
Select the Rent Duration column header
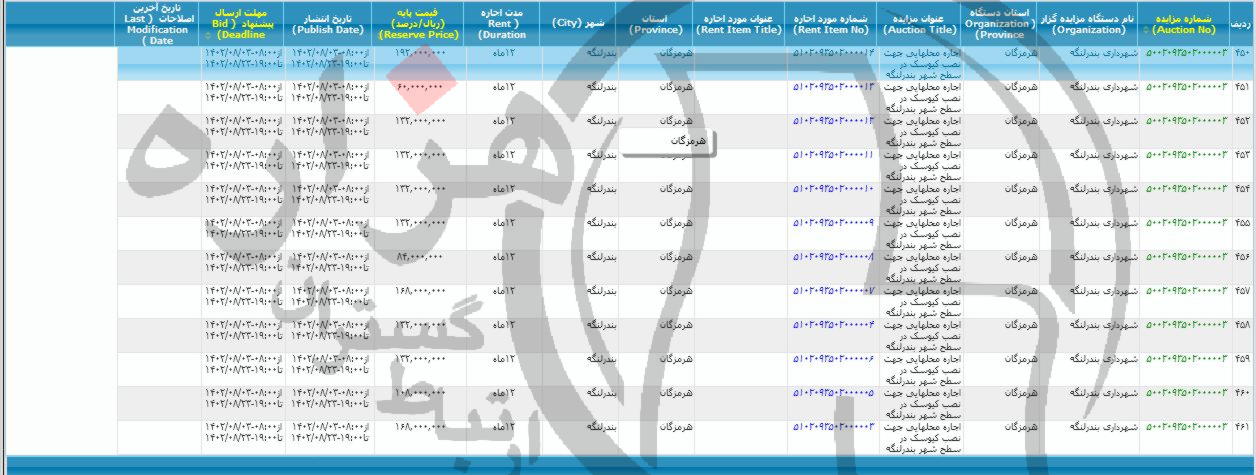[x=503, y=24]
